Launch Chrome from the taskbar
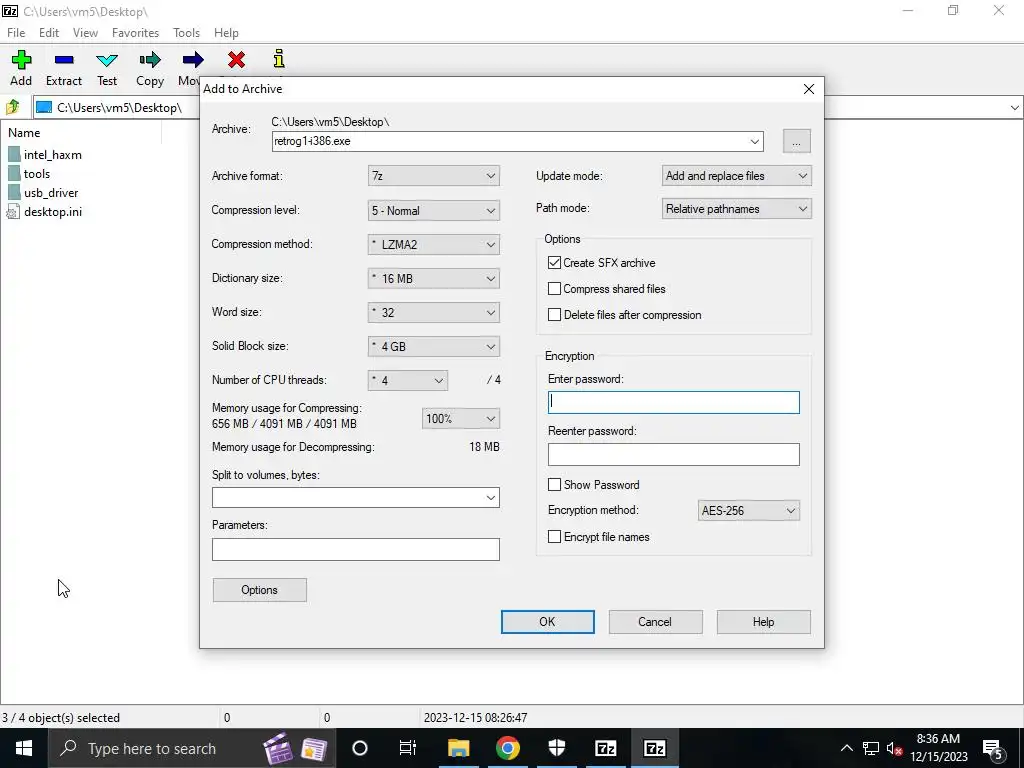 [507, 748]
